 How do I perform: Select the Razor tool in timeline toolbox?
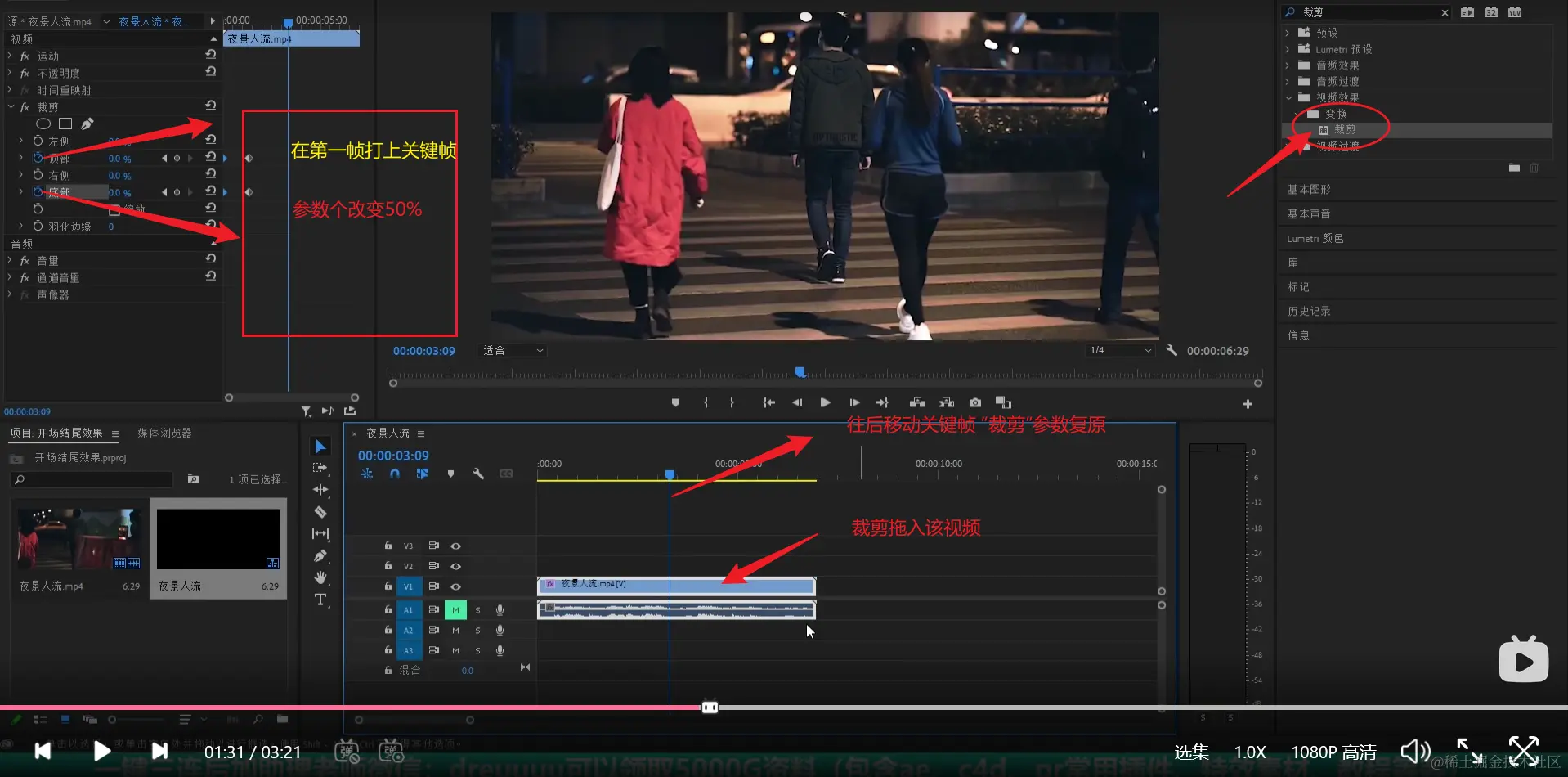tap(320, 512)
